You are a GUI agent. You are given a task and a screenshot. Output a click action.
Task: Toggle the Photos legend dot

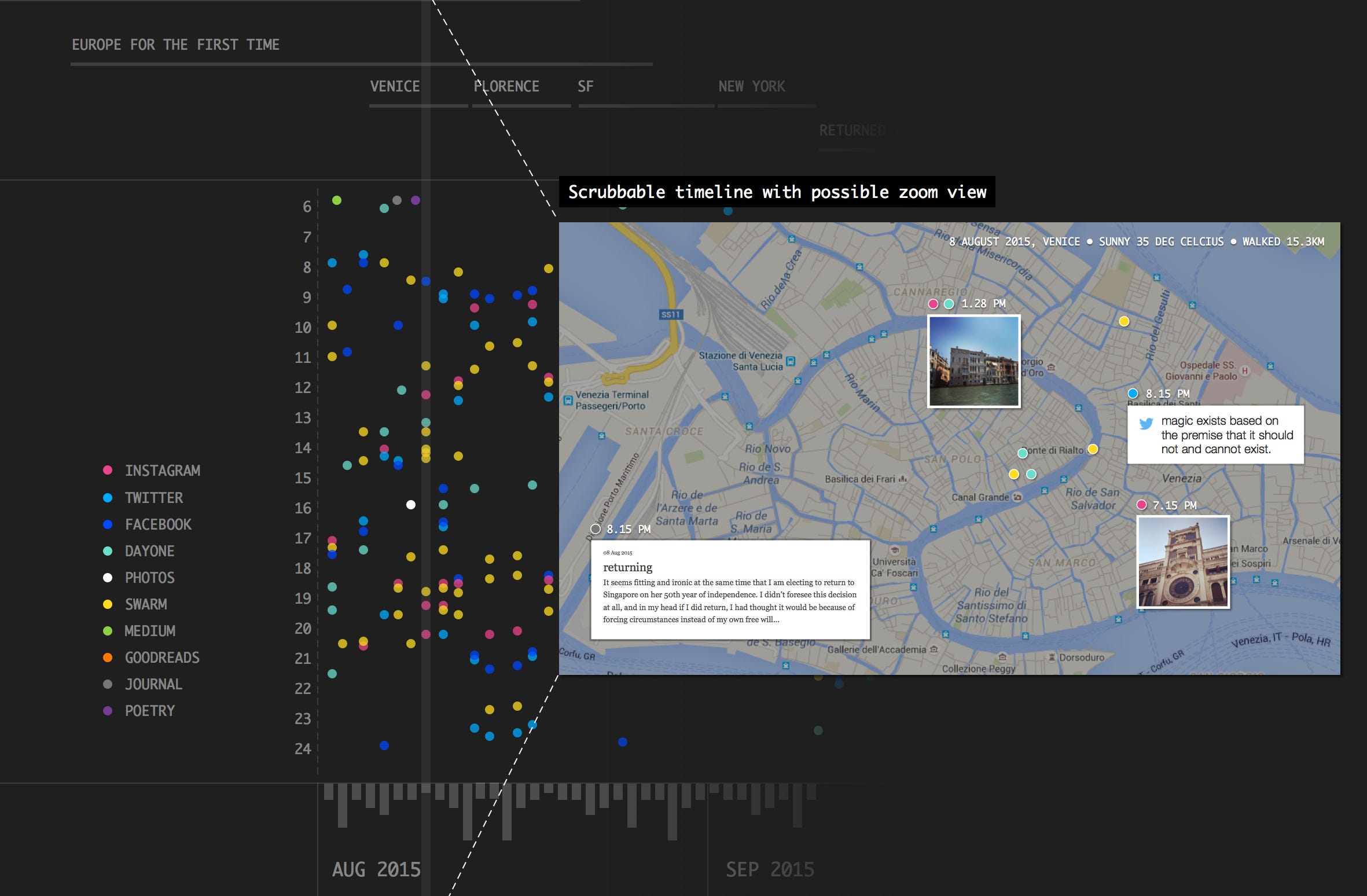pos(108,578)
